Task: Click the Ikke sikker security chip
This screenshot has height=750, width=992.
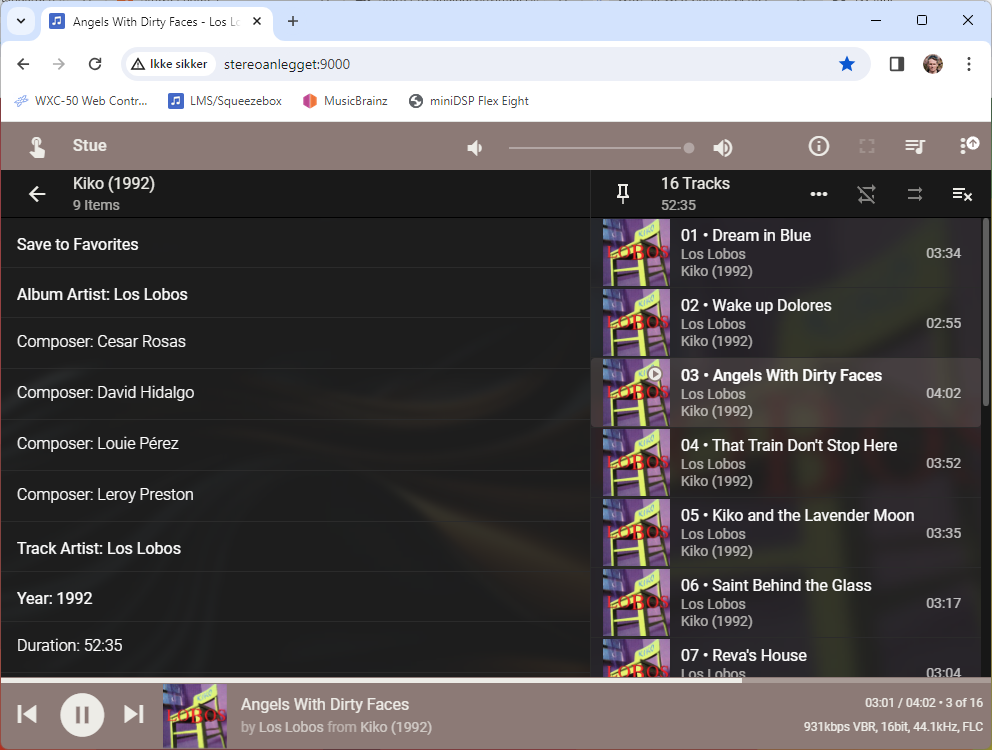Action: coord(170,64)
